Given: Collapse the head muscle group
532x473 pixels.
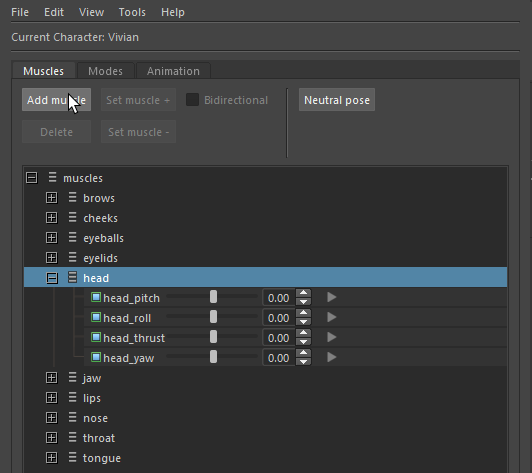Looking at the screenshot, I should click(52, 278).
